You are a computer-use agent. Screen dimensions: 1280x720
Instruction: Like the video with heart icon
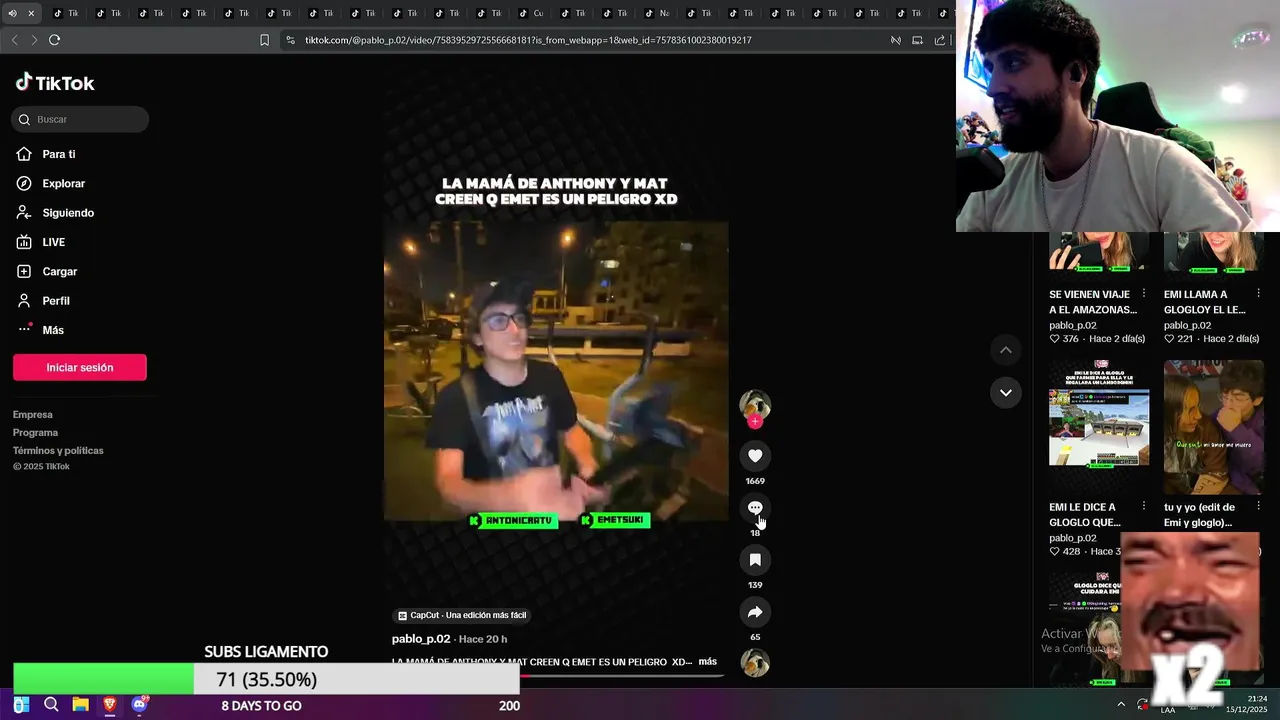tap(755, 456)
